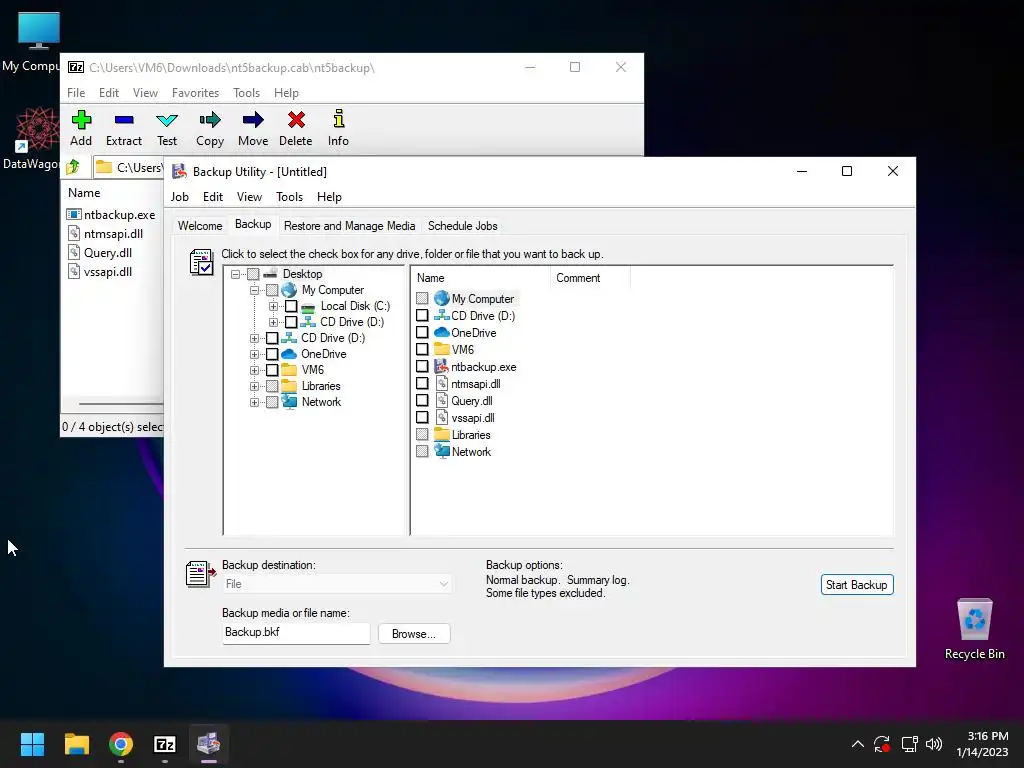
Task: Select the OneDrive checkbox in right pane
Action: click(423, 332)
